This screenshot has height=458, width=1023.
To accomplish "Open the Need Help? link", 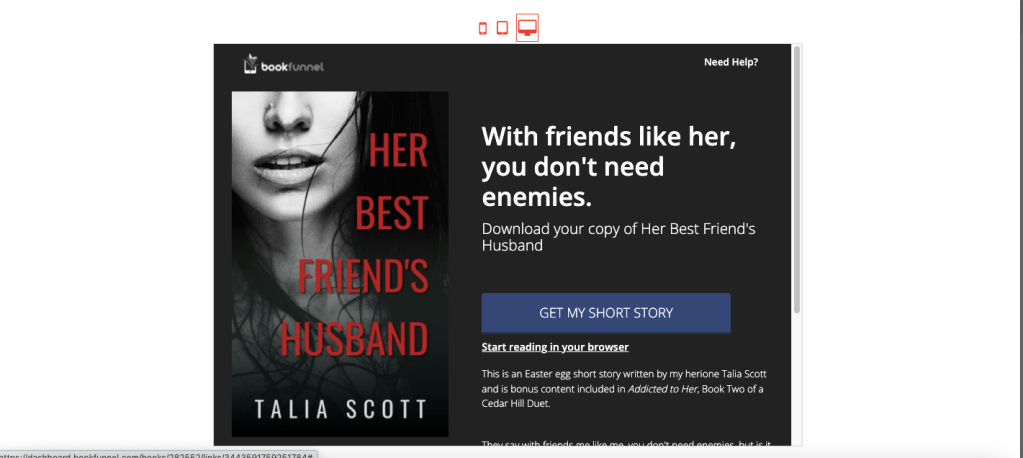I will [730, 62].
